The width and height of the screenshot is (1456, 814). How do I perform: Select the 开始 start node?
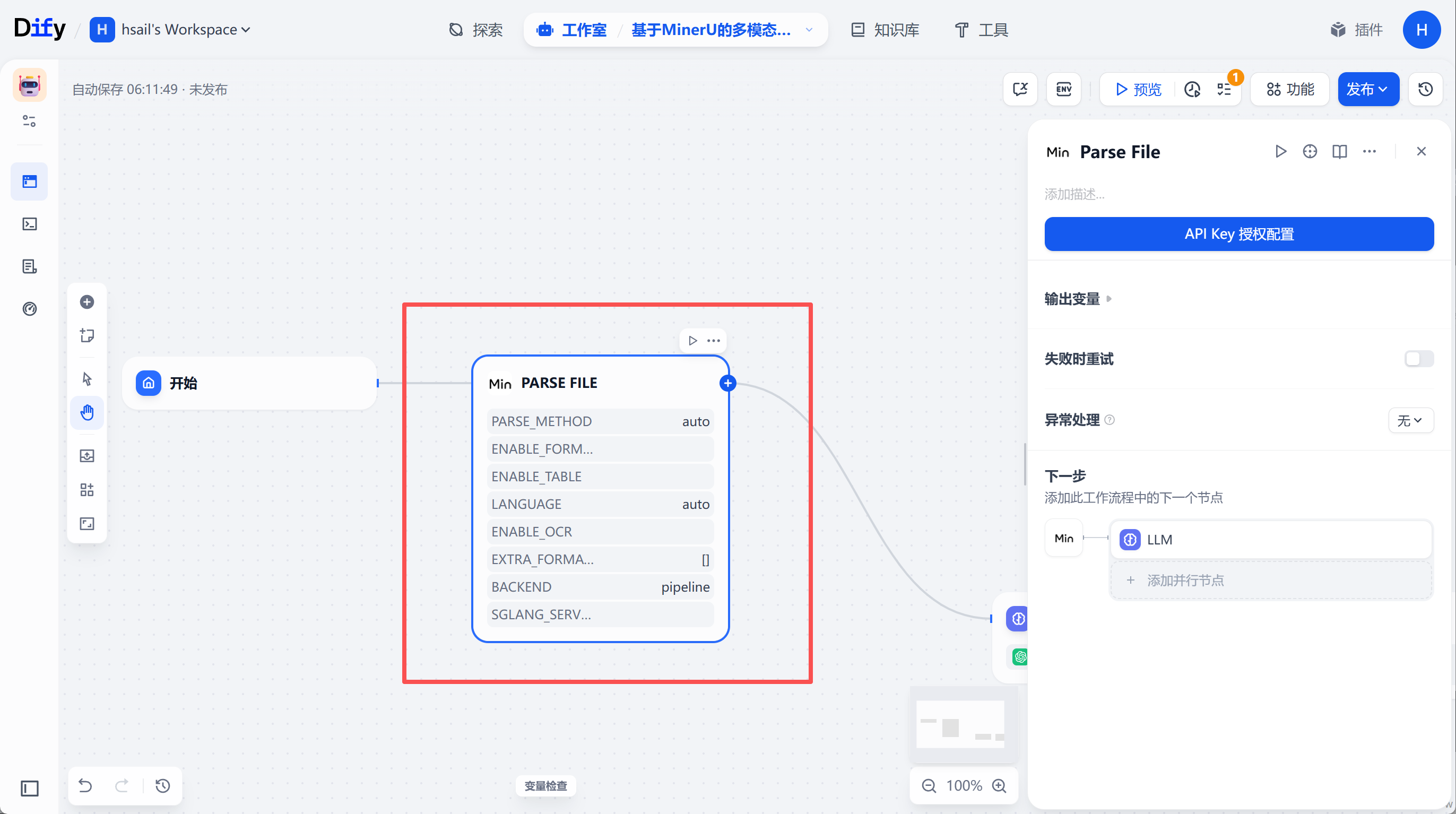tap(249, 383)
